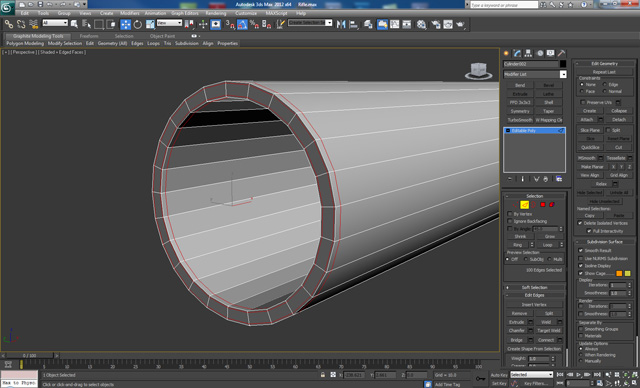Image resolution: width=640 pixels, height=388 pixels.
Task: Select the Edge constraint radio button
Action: [x=604, y=84]
